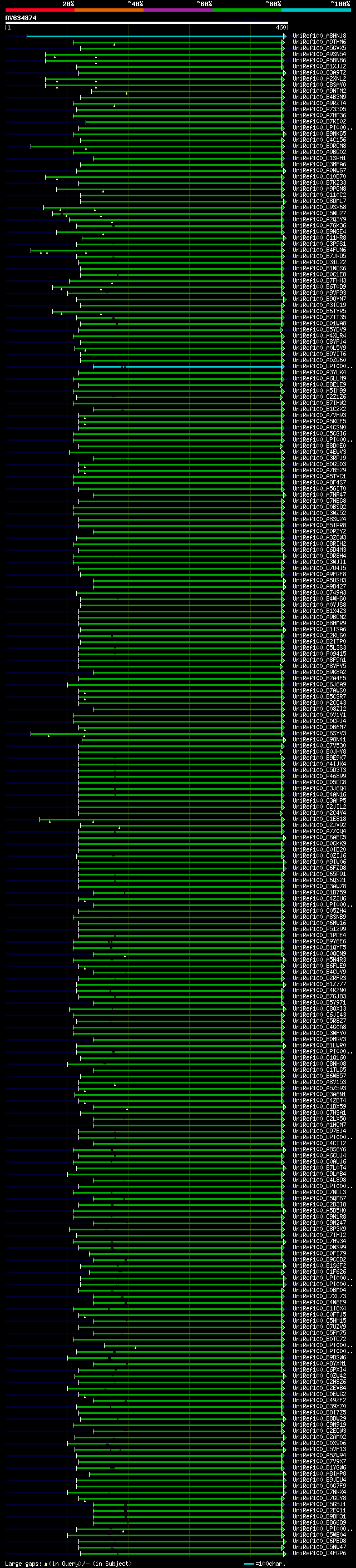The width and height of the screenshot is (356, 1568).
Task: Click the white query sequence bar
Action: point(147,22)
